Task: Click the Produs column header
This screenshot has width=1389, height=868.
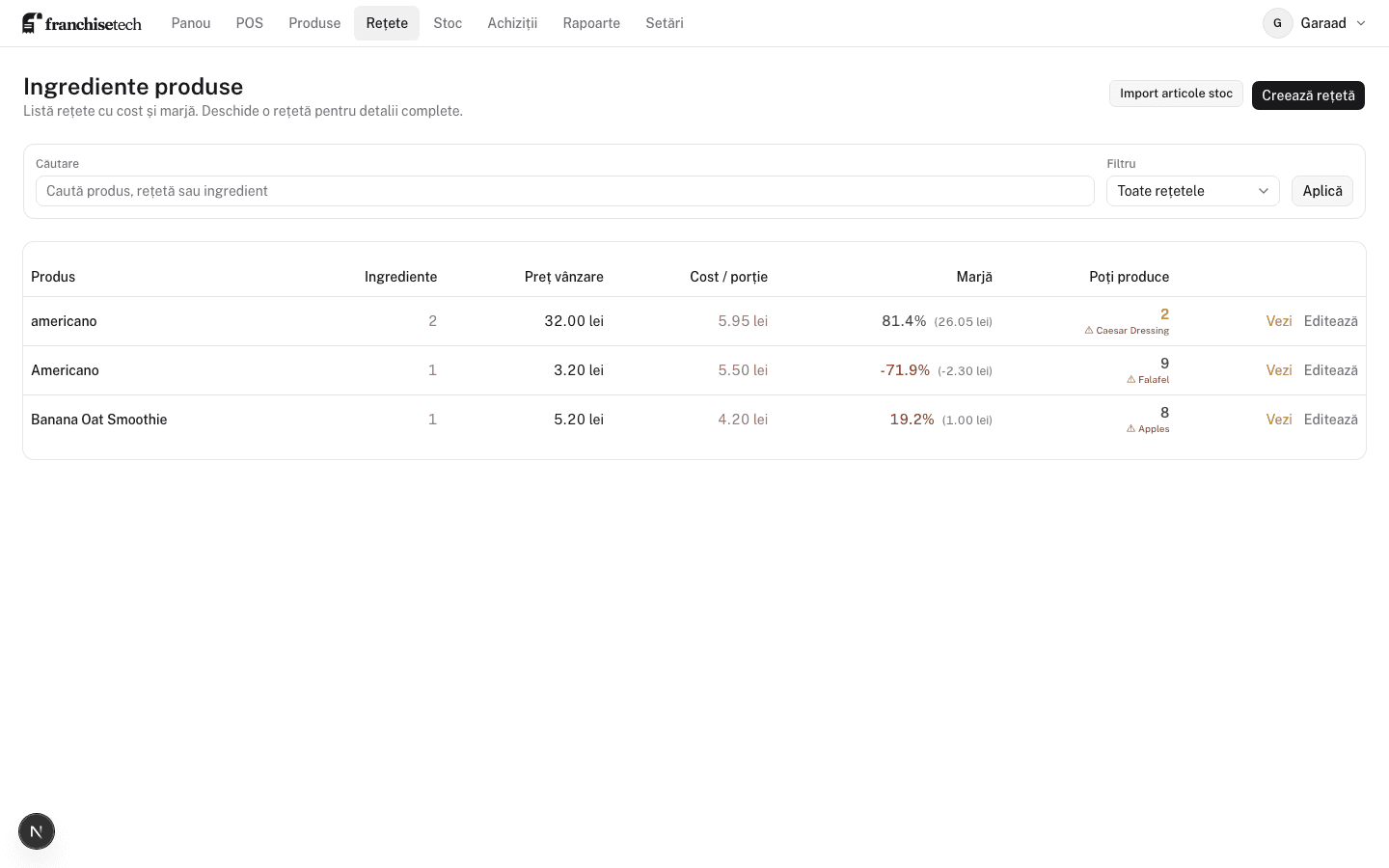Action: tap(53, 277)
